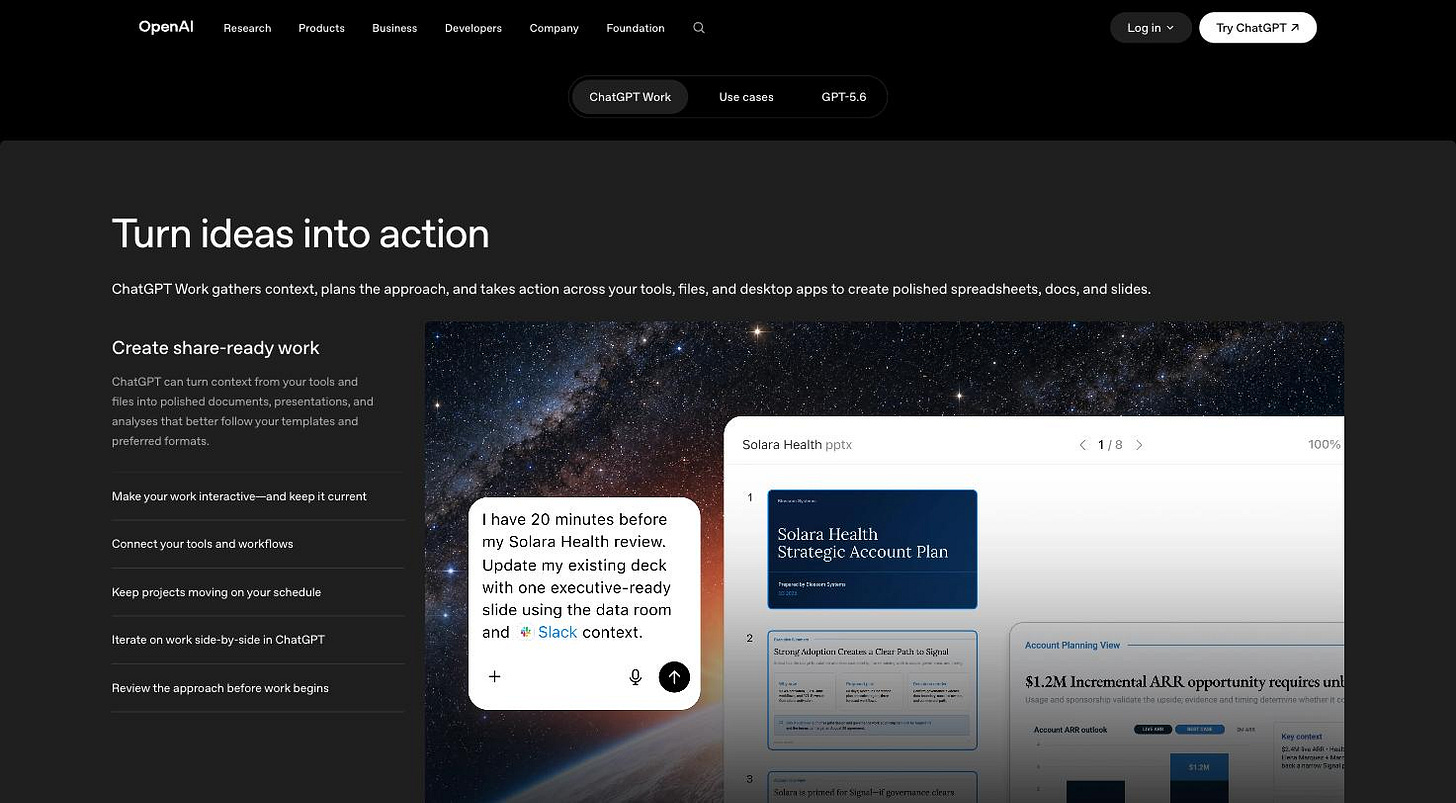
Task: Click the 'Key context' panel heading
Action: point(1302,737)
